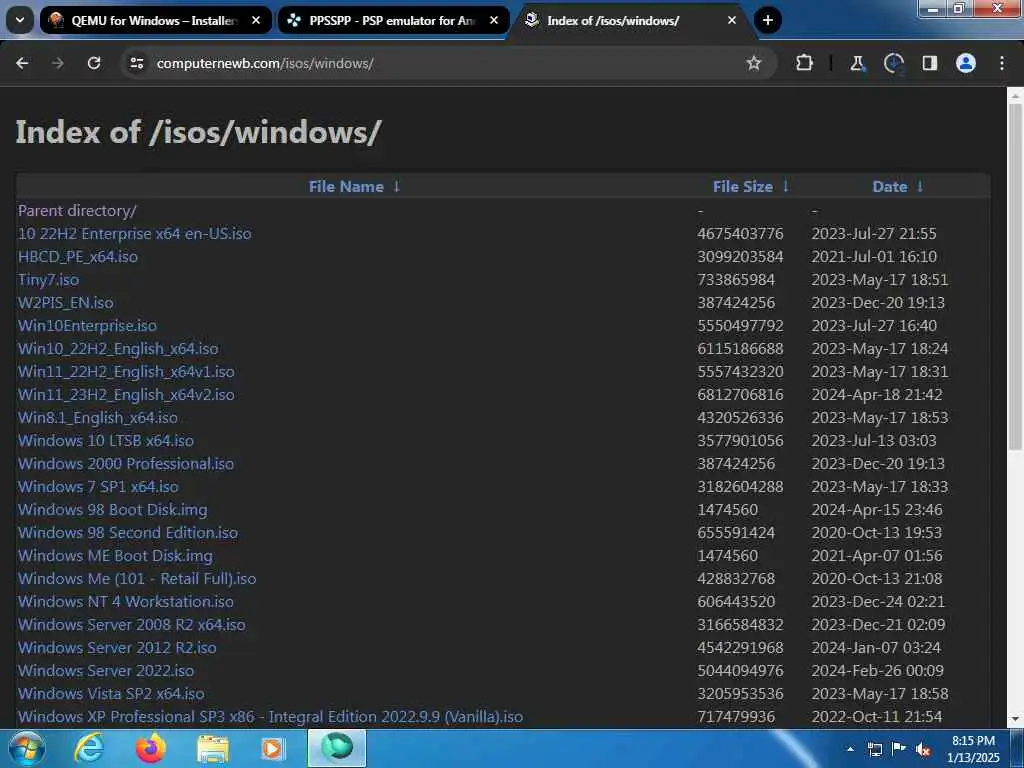Open the Windows Start menu

point(27,748)
